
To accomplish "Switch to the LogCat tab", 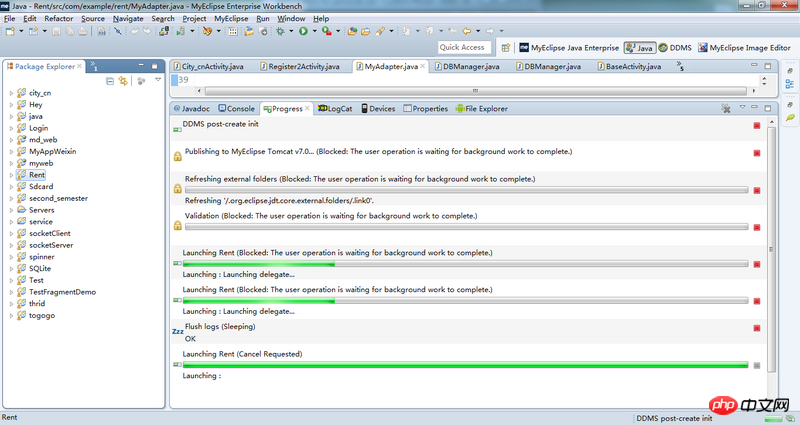I will point(335,108).
